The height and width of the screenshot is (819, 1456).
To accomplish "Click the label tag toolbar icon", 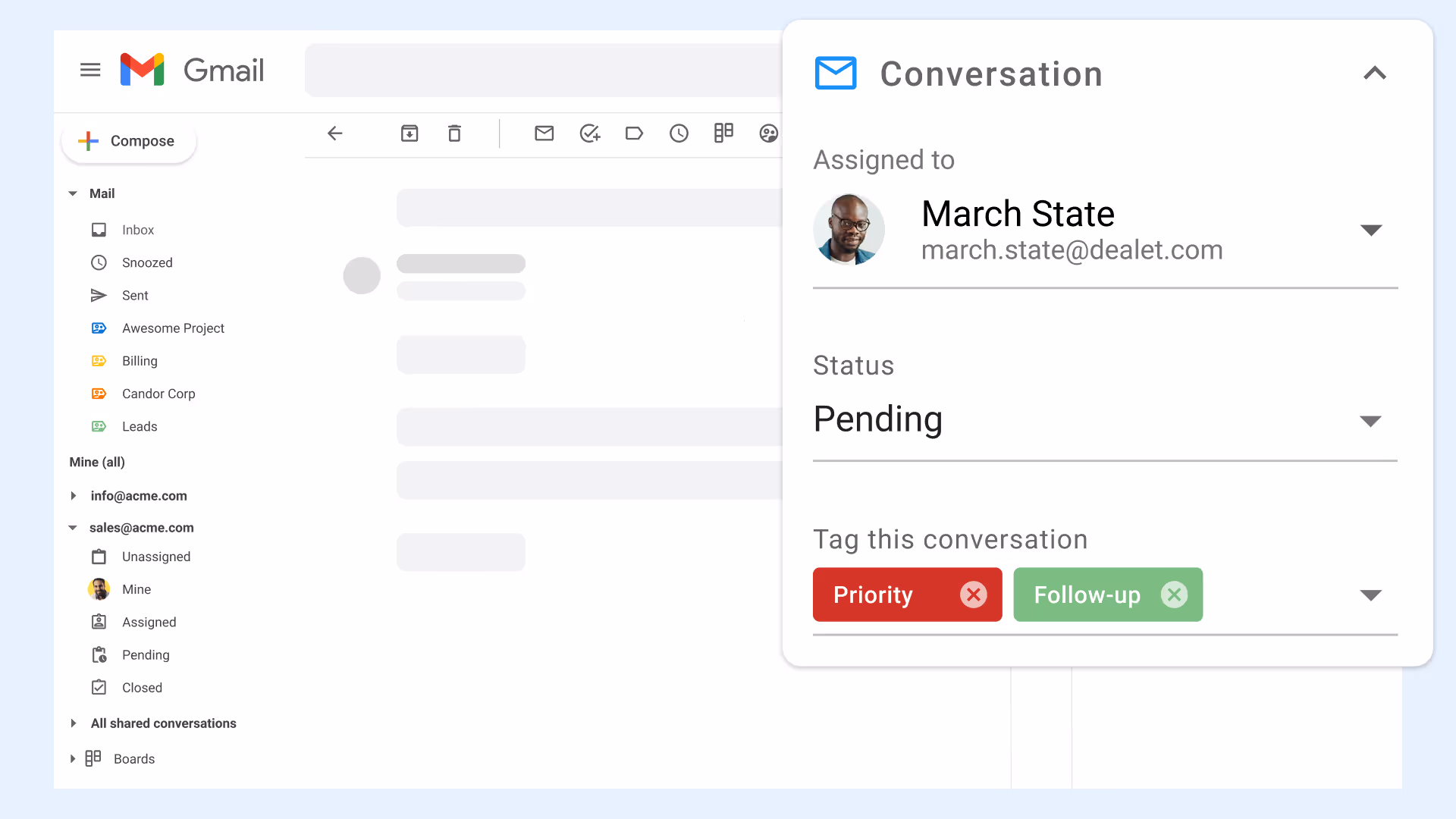I will 634,133.
